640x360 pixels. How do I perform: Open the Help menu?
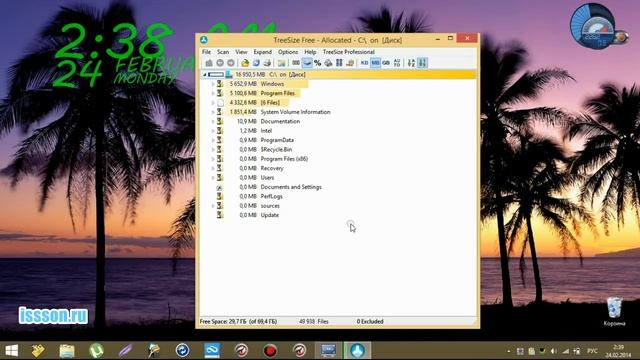click(310, 52)
